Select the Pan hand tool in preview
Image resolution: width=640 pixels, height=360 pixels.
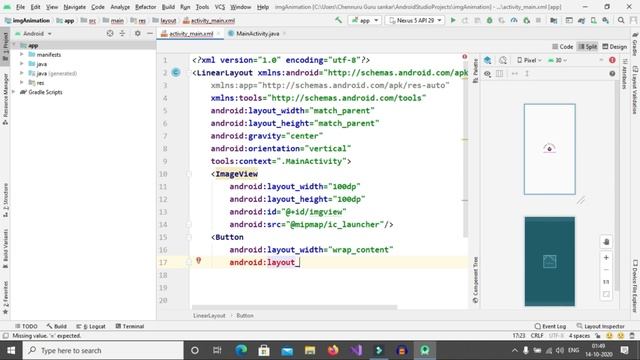(x=606, y=242)
